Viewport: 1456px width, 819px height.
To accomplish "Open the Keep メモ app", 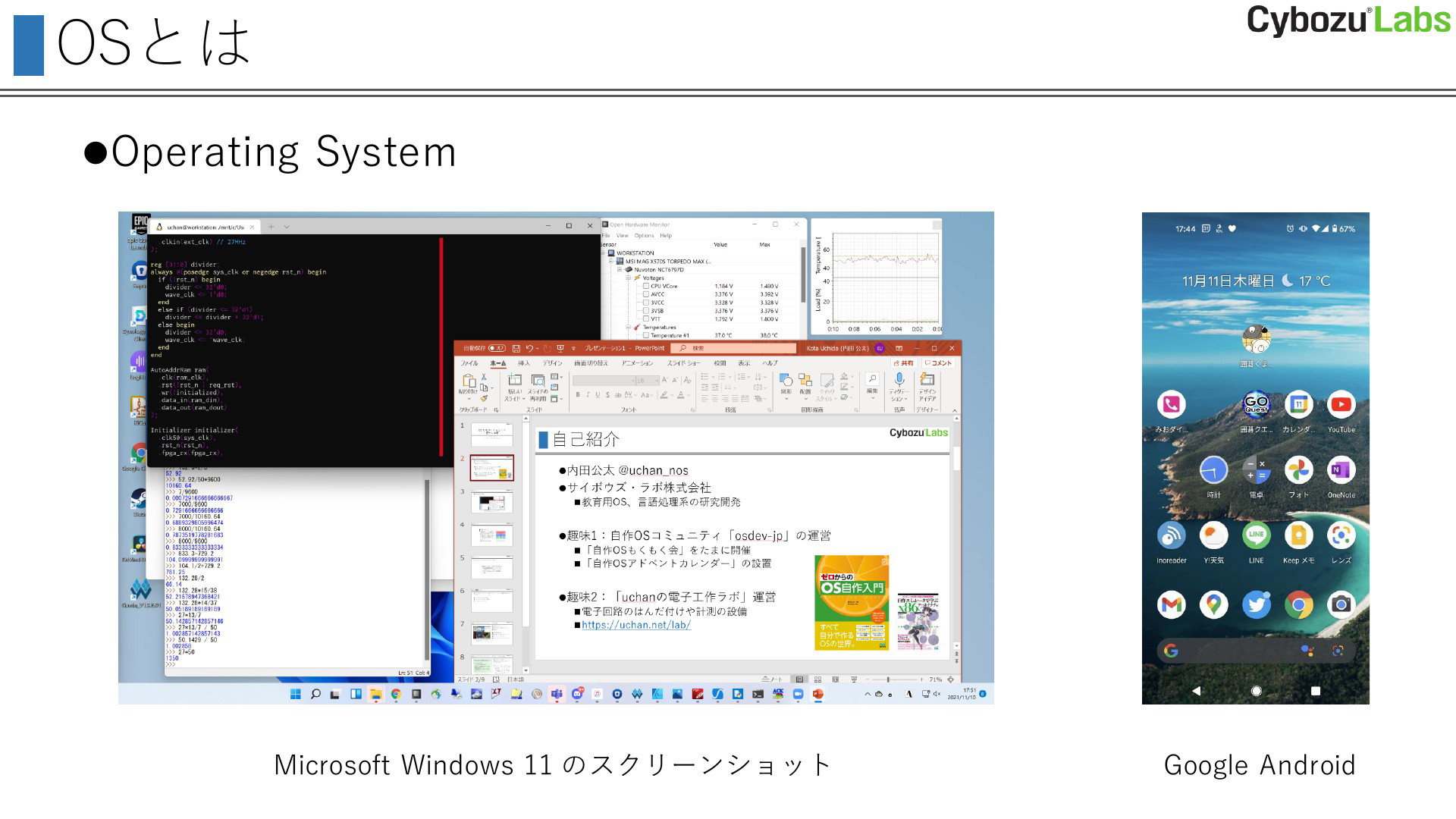I will [x=1299, y=535].
